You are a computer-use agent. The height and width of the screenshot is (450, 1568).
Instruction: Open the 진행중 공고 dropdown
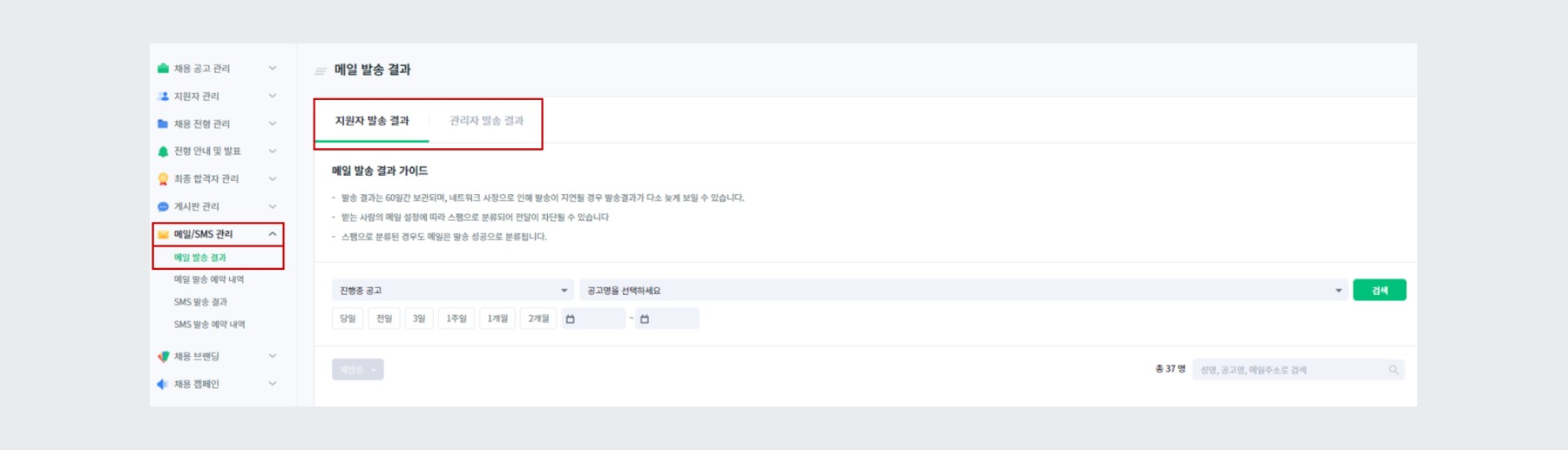[452, 291]
